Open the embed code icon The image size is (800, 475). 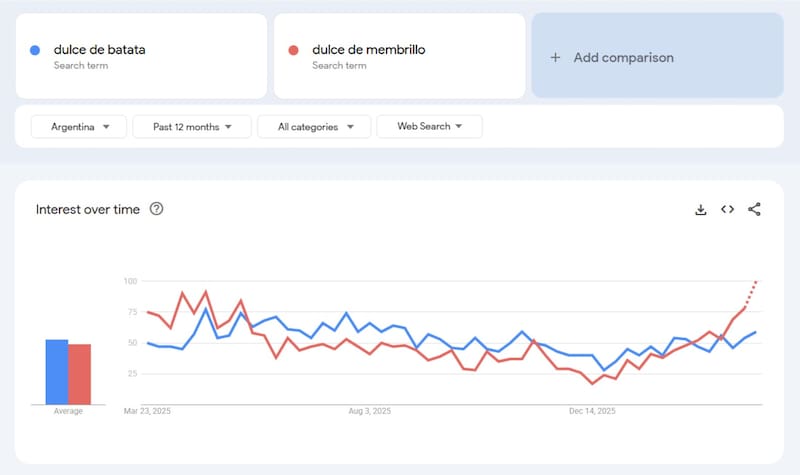(x=728, y=209)
